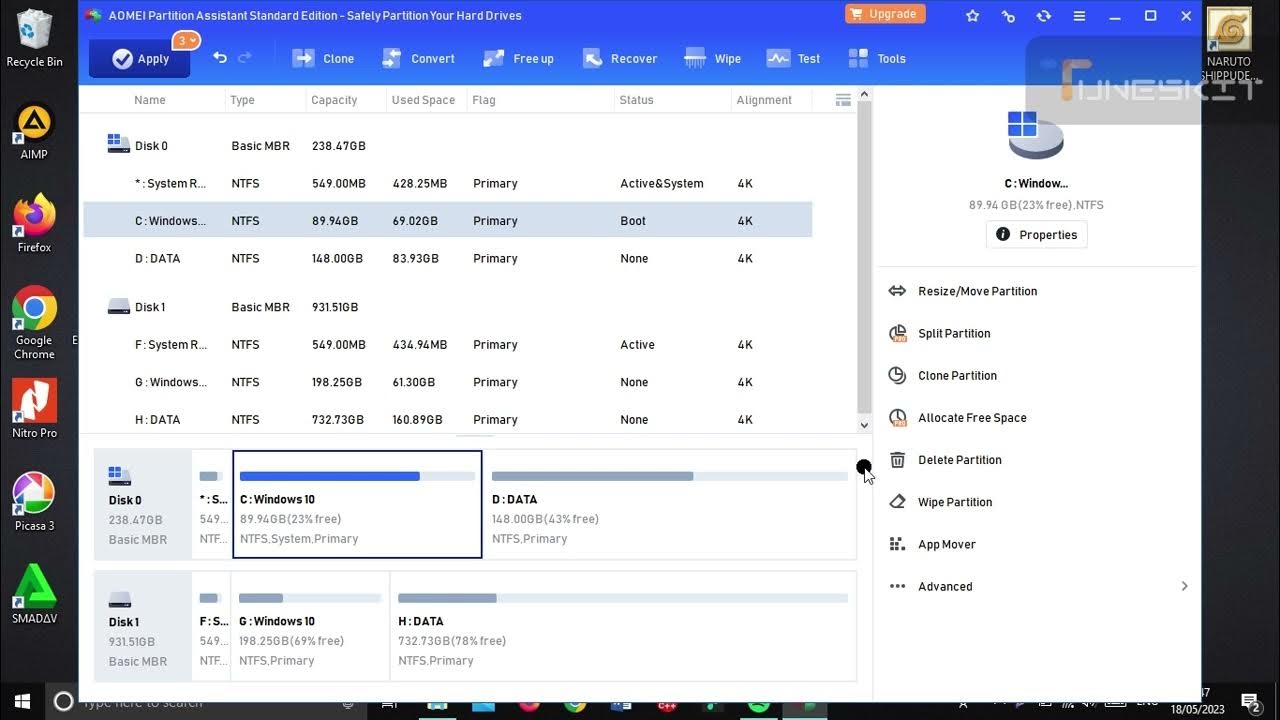Select the Disk 1 row in list
The height and width of the screenshot is (720, 1280).
pyautogui.click(x=447, y=307)
